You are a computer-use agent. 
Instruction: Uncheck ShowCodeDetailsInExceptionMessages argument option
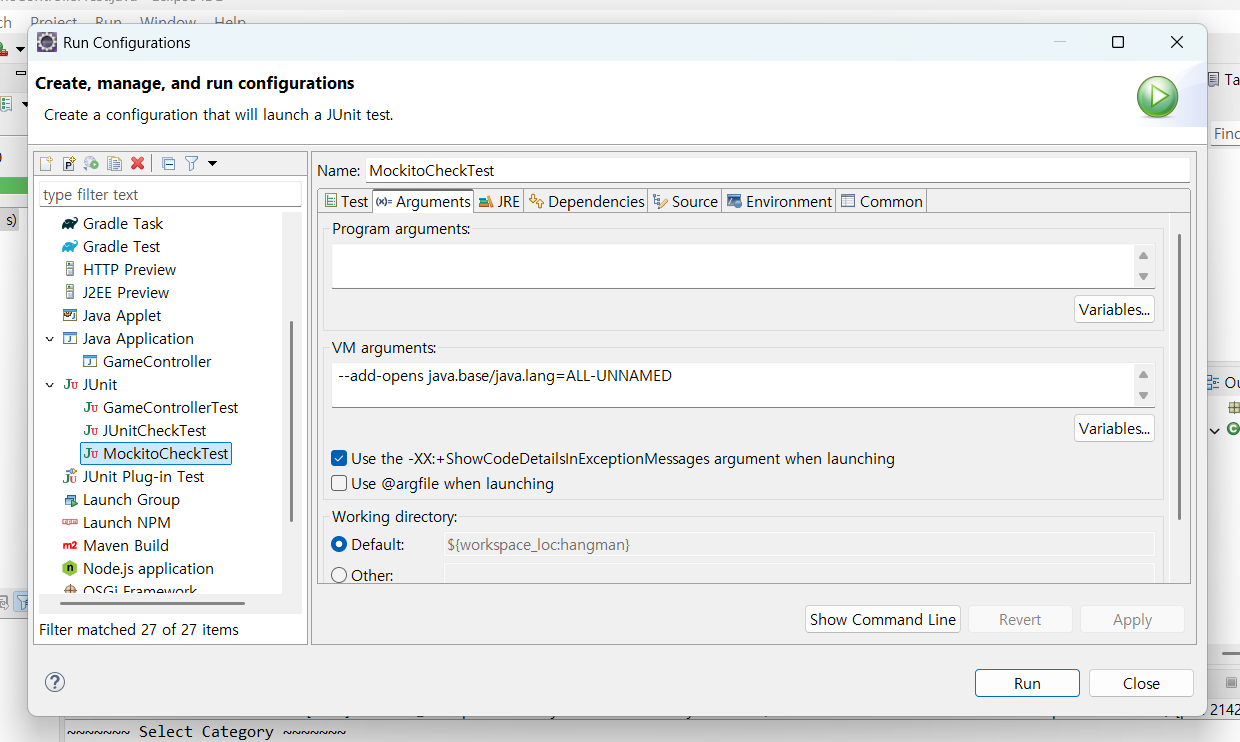tap(339, 459)
